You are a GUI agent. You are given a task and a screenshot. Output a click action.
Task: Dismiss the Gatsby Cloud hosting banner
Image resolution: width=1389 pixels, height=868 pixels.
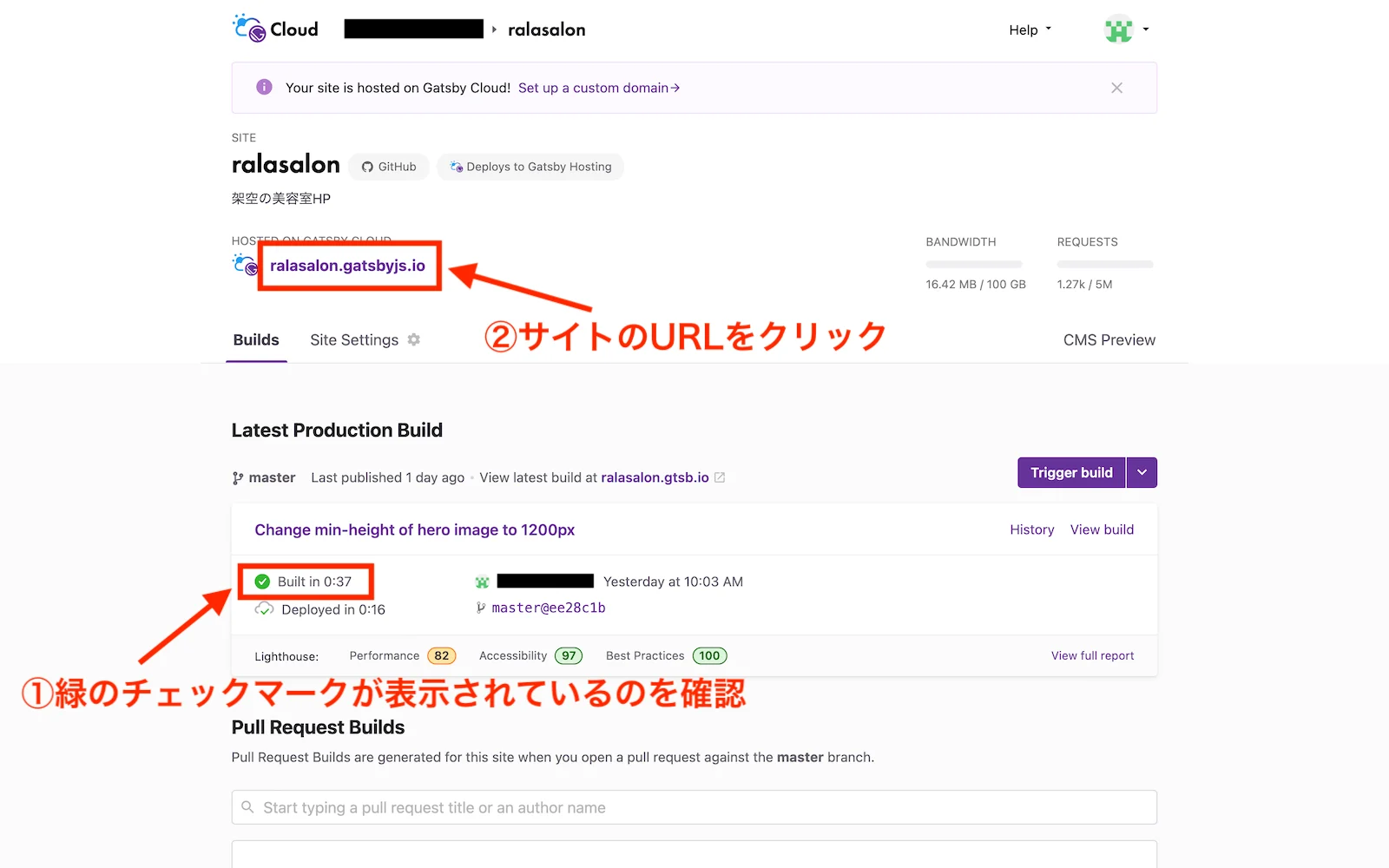1116,88
